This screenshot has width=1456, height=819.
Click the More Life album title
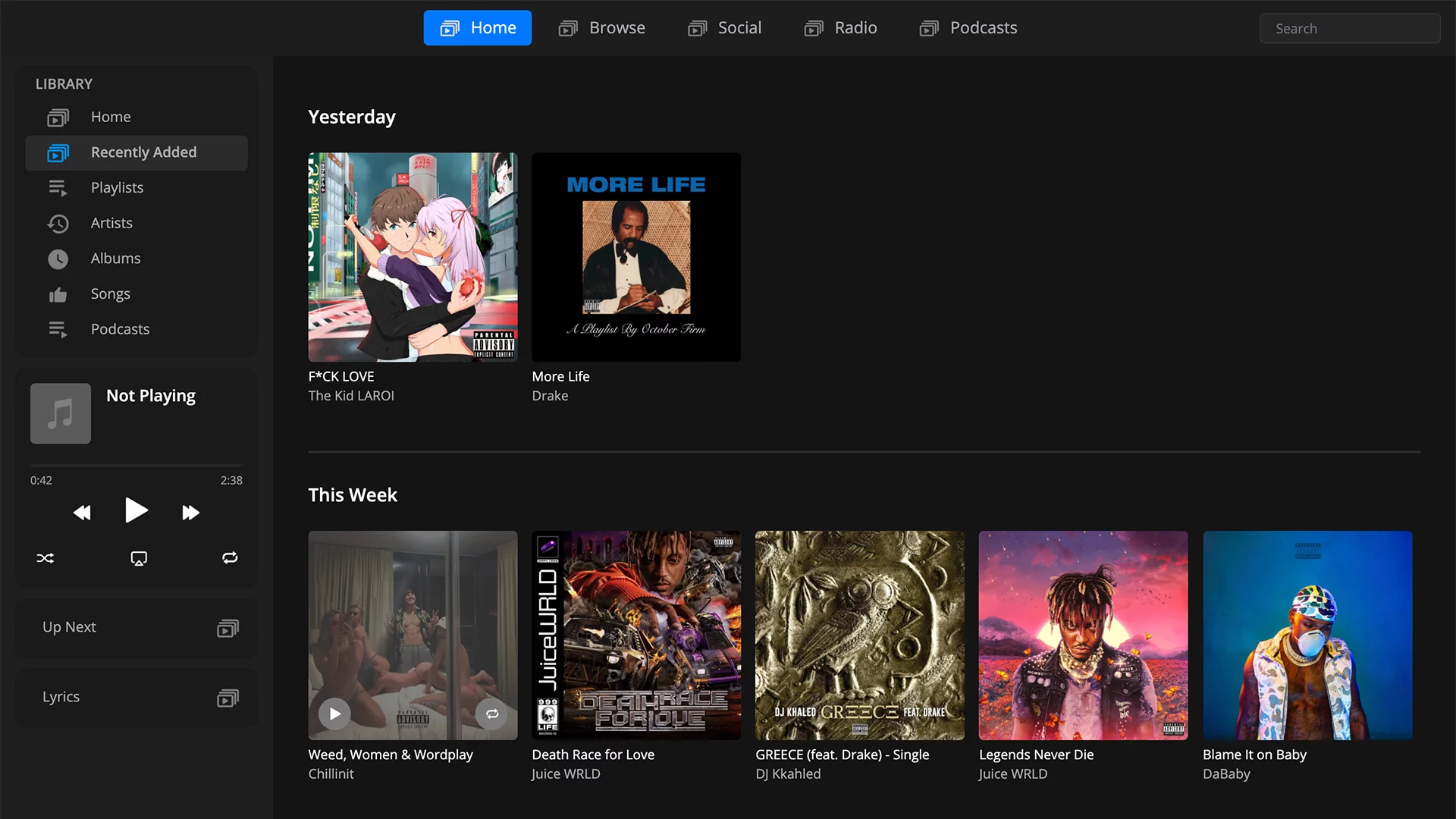560,377
